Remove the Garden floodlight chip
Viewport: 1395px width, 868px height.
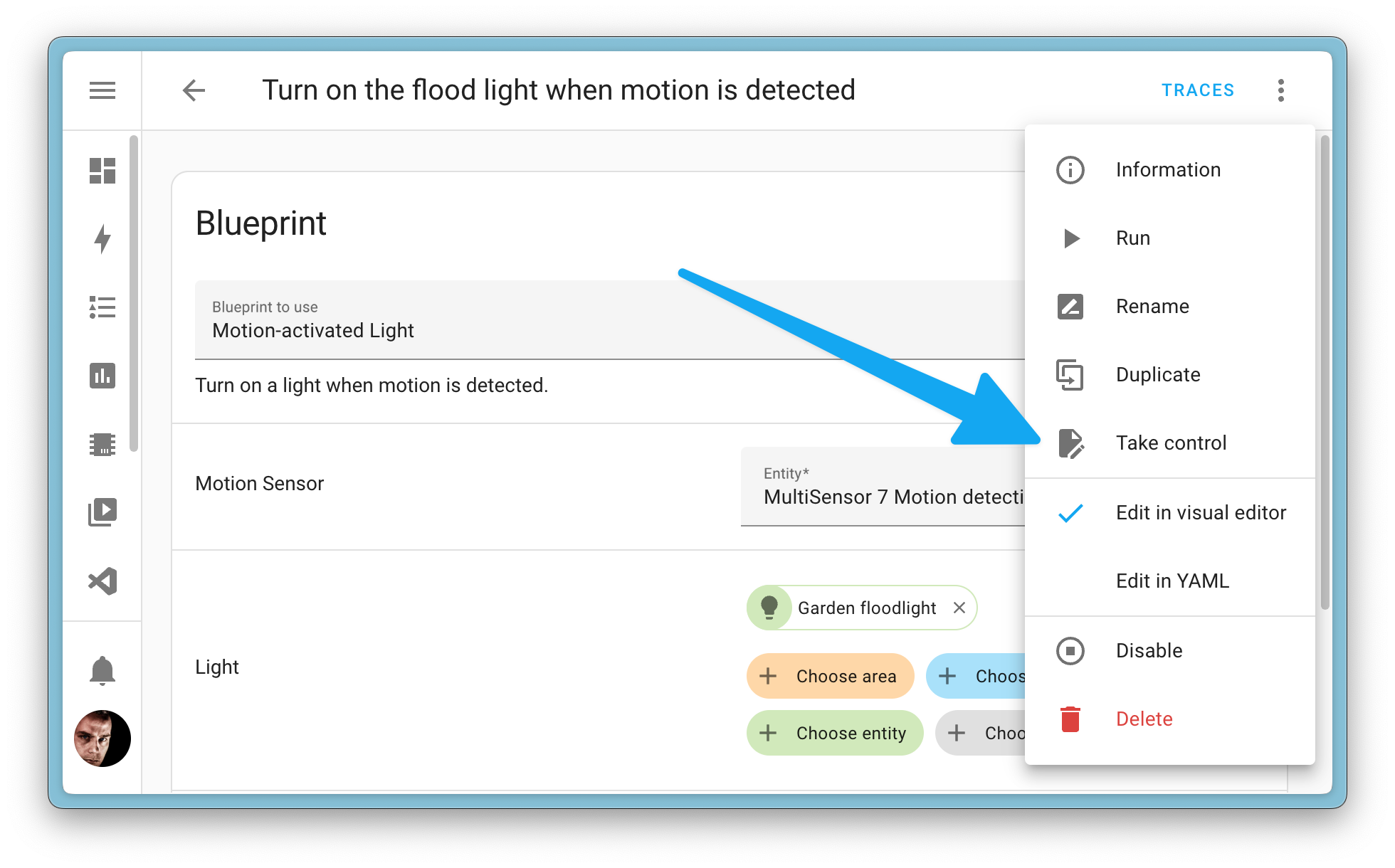point(959,608)
